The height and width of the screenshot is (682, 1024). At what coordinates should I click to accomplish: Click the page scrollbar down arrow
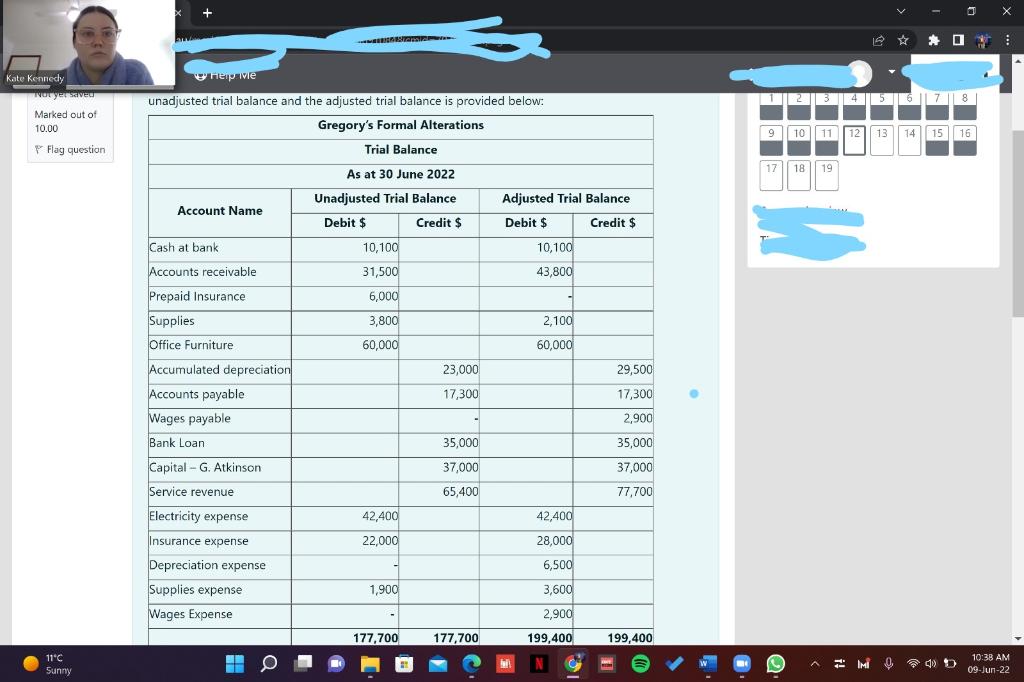click(x=1017, y=638)
